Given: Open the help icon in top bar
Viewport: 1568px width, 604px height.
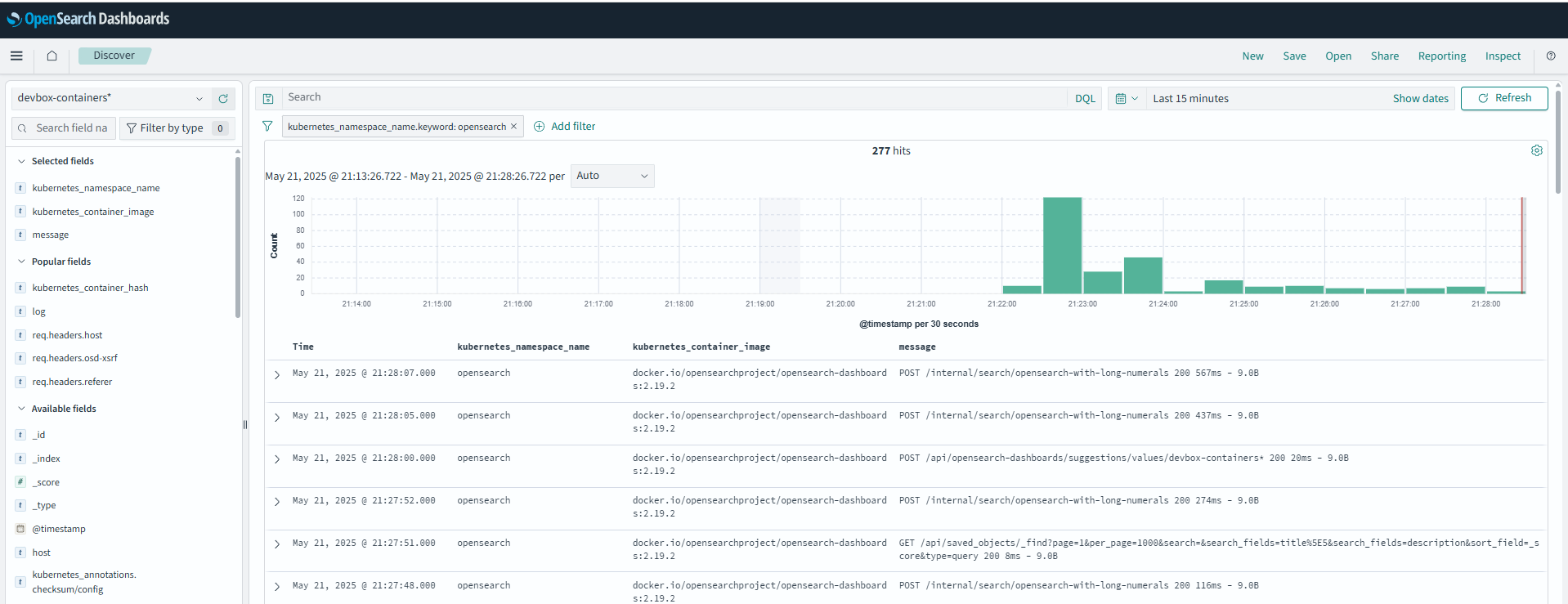Looking at the screenshot, I should [x=1551, y=56].
